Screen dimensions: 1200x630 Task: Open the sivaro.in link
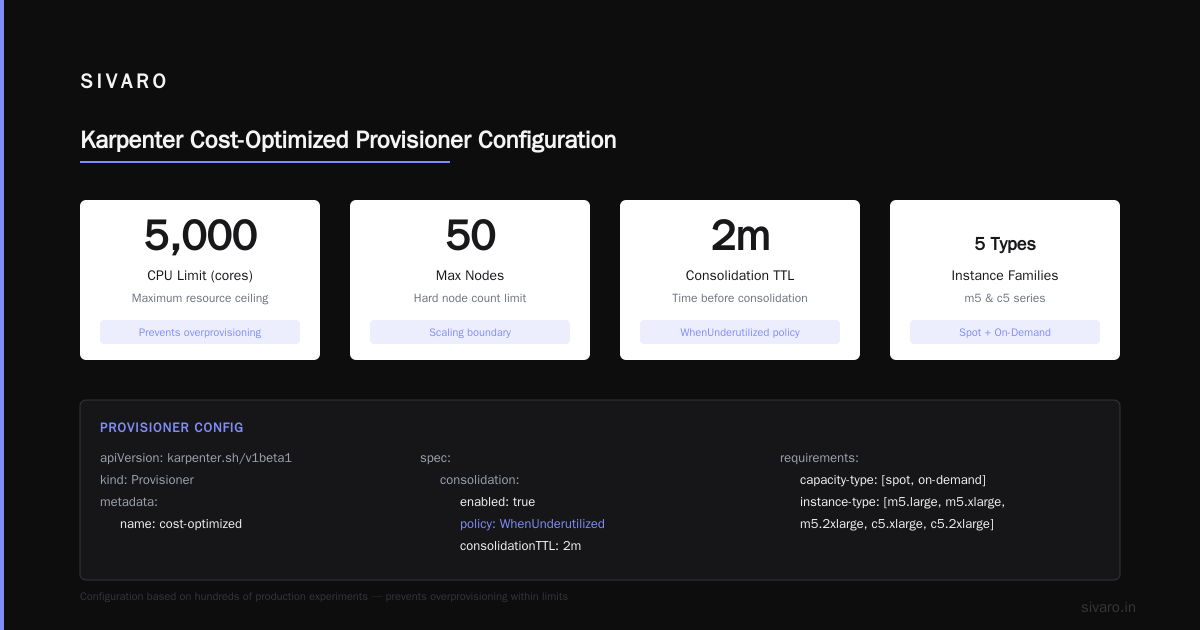(1108, 607)
